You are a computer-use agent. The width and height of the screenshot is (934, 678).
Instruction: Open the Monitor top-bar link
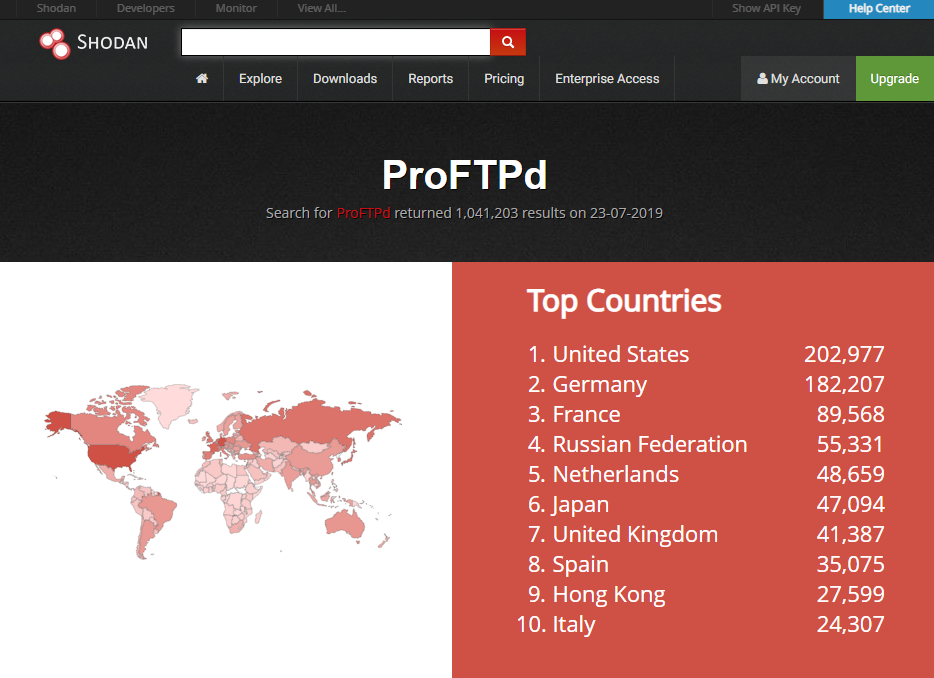(x=236, y=8)
